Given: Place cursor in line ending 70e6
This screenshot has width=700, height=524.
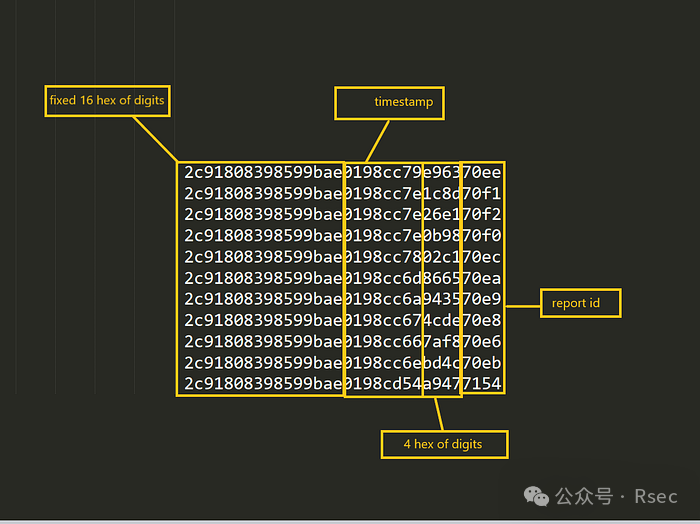Looking at the screenshot, I should tap(342, 342).
